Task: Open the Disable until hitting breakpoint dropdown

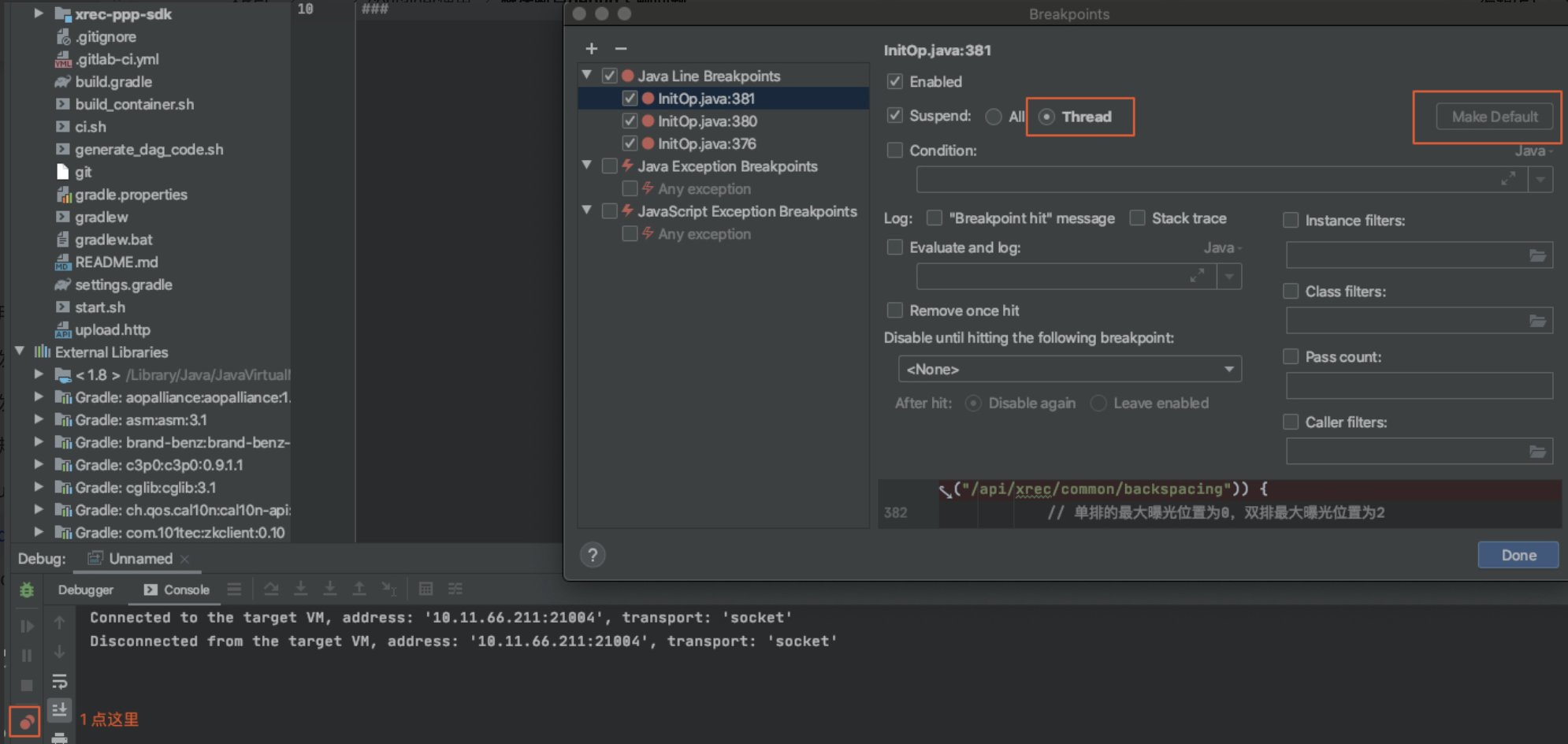Action: 1069,369
